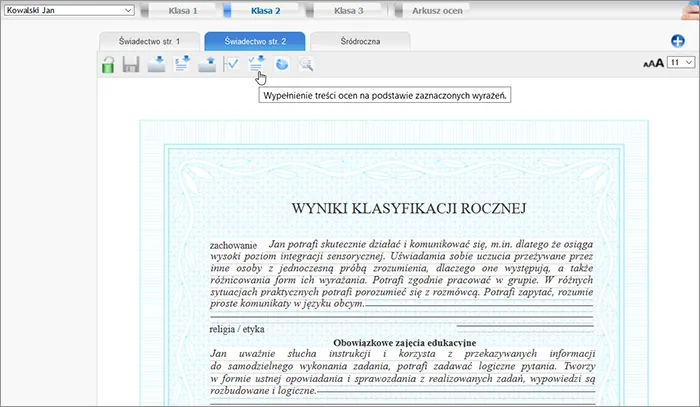Click the floppy disk save icon
Screen dimensions: 700x407
pos(131,65)
